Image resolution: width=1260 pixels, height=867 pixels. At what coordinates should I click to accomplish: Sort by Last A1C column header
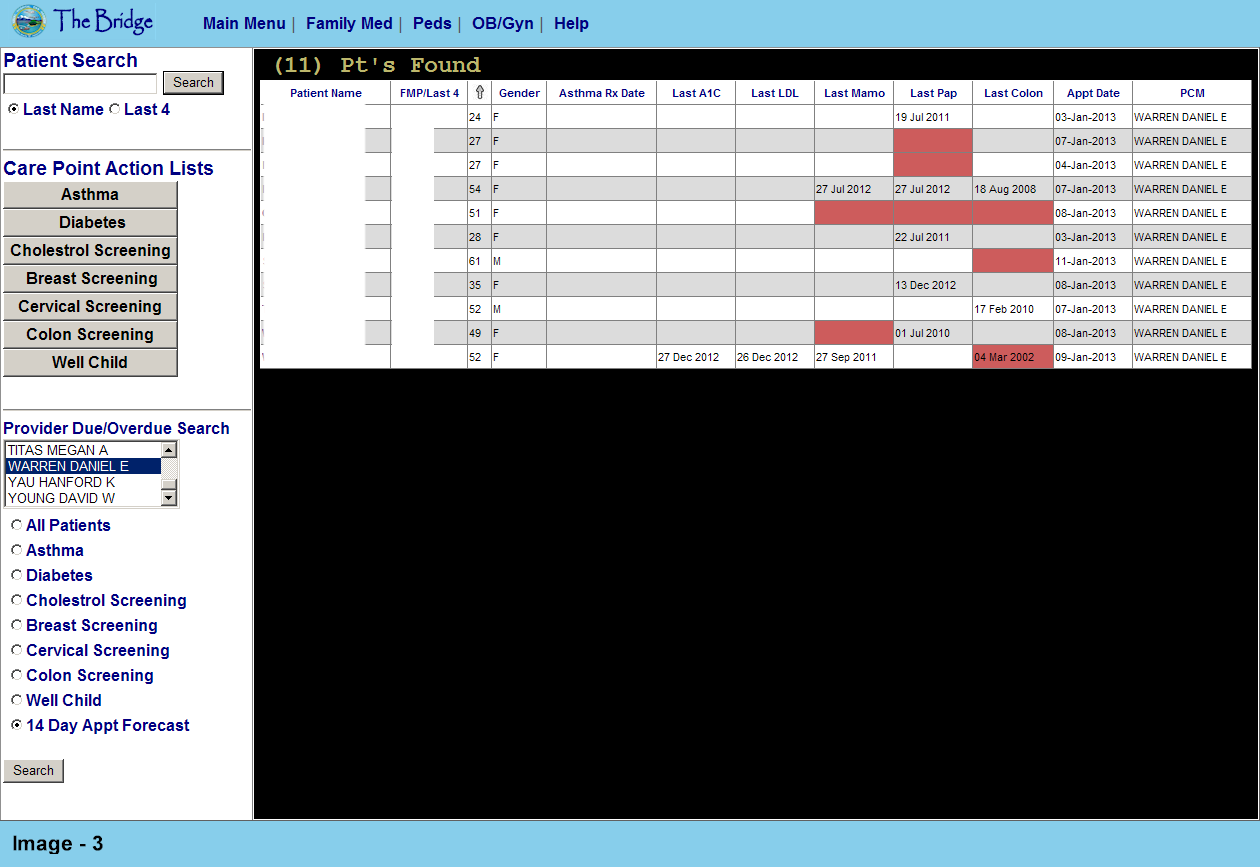tap(696, 93)
